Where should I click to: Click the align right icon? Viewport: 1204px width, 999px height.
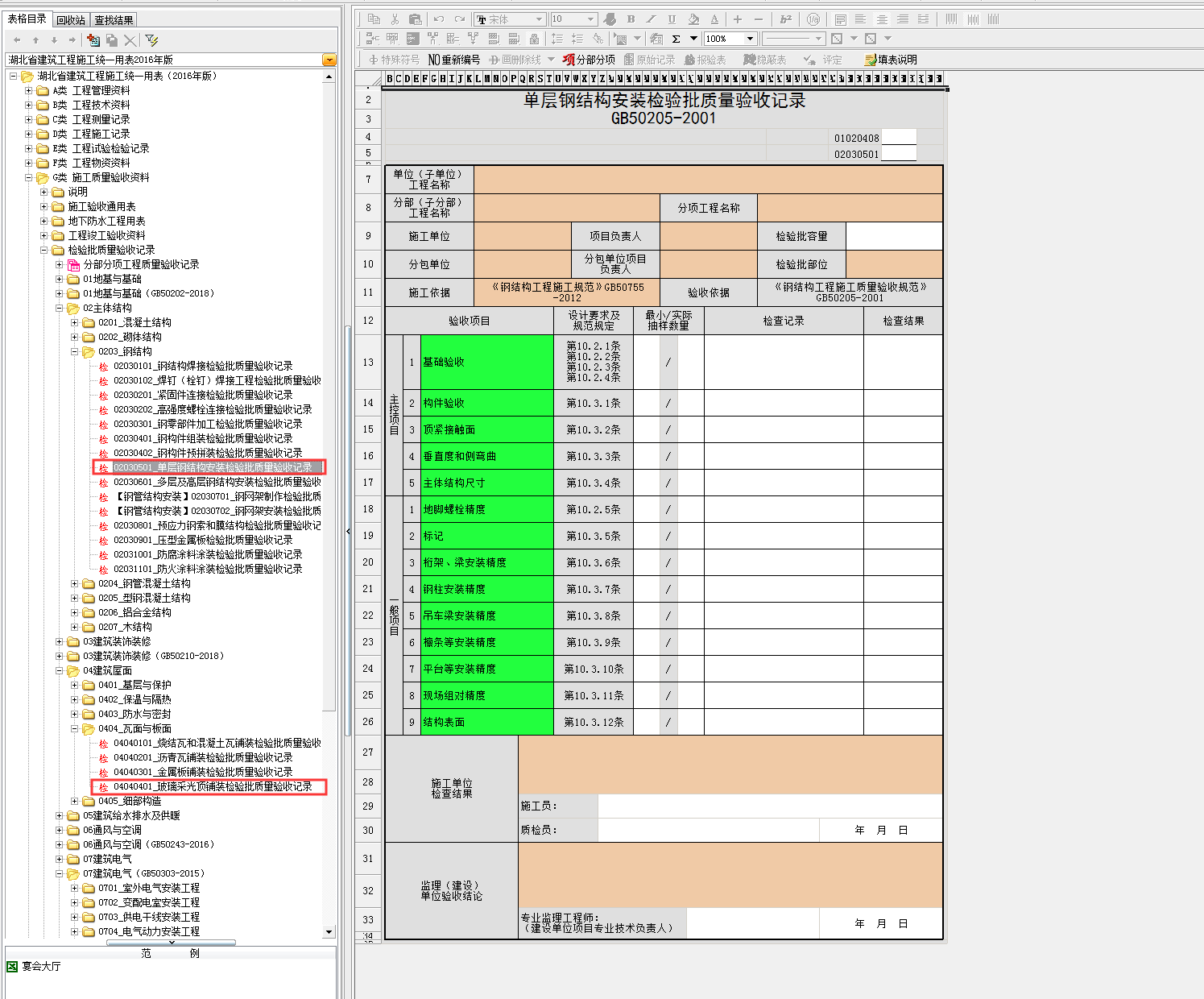[903, 19]
